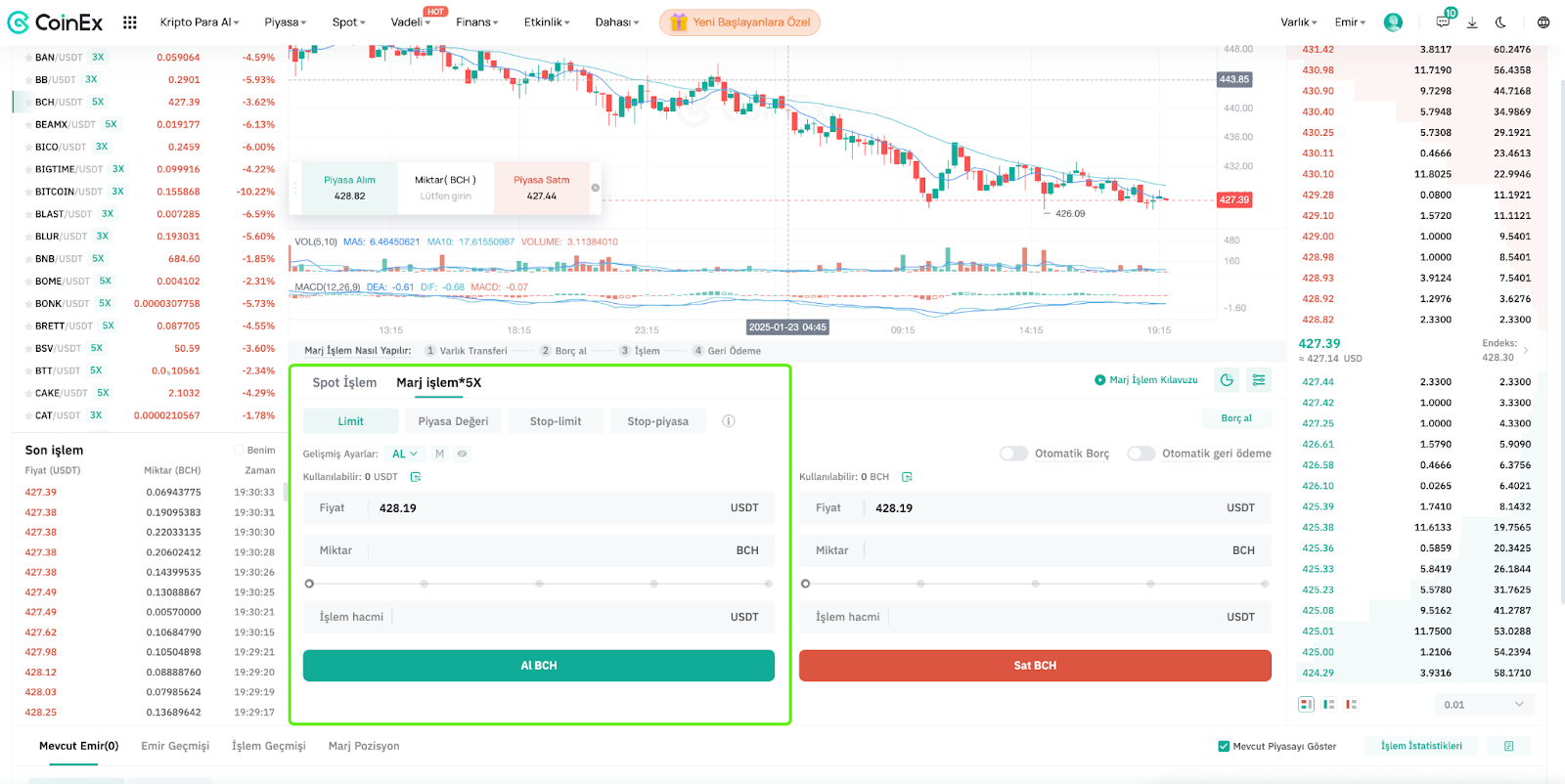
Task: Open the messages icon with badge 10
Action: coord(1443,22)
